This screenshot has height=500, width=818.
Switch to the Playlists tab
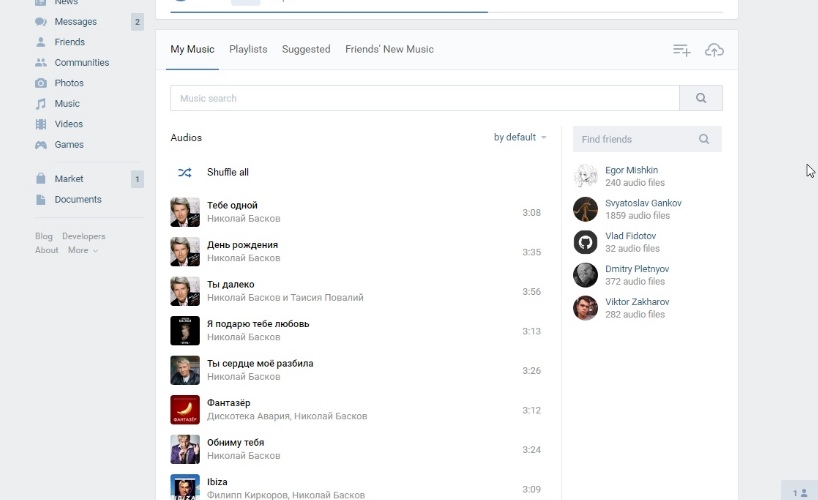coord(248,49)
